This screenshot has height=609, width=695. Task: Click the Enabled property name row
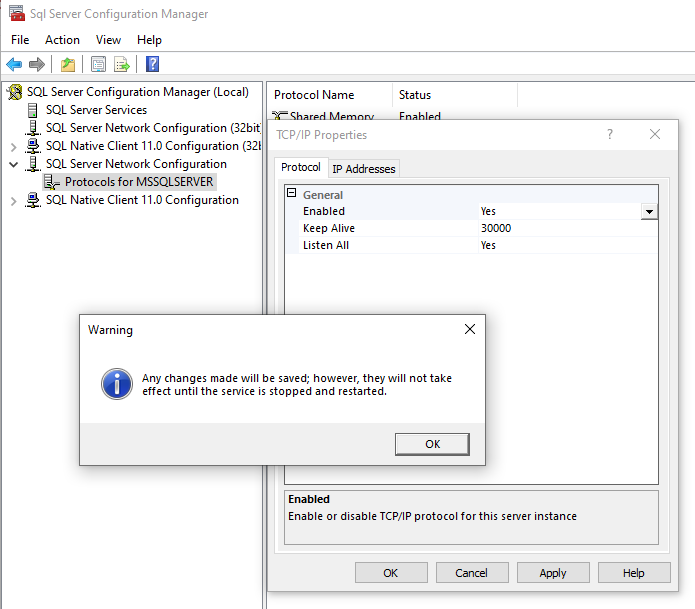(x=389, y=211)
